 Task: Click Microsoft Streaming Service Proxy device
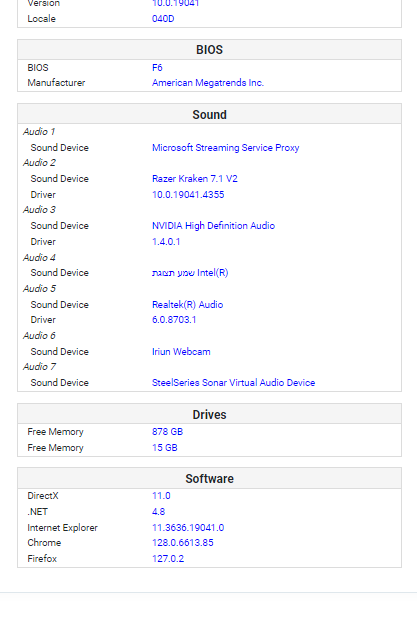225,147
